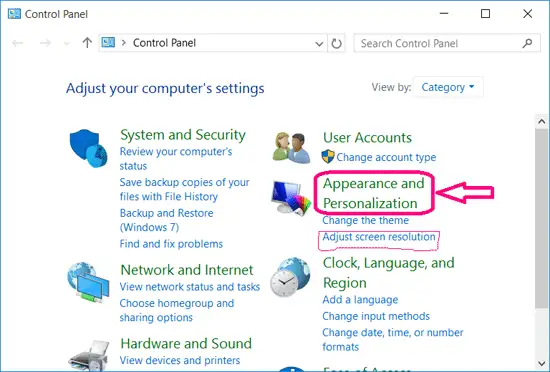
Task: Open Hardware and Sound category
Action: tap(186, 343)
